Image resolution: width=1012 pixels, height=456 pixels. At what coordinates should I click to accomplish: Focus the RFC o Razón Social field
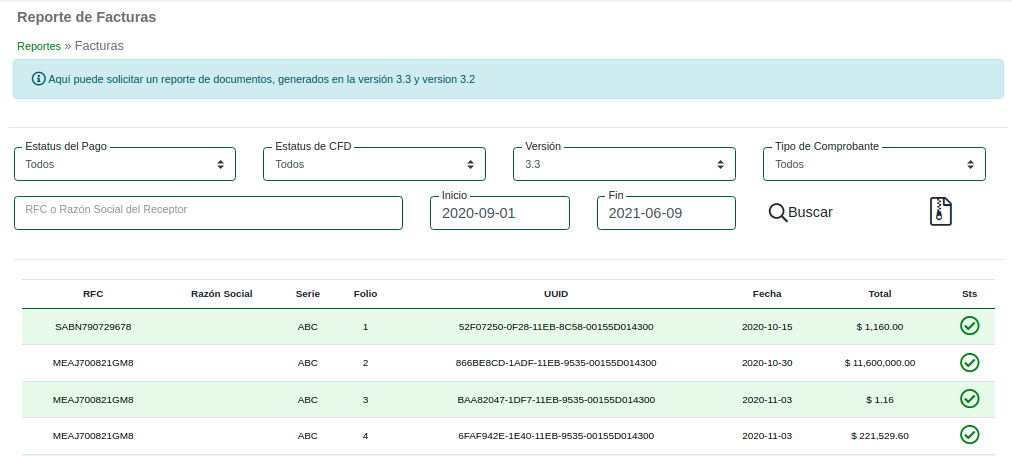pyautogui.click(x=208, y=213)
